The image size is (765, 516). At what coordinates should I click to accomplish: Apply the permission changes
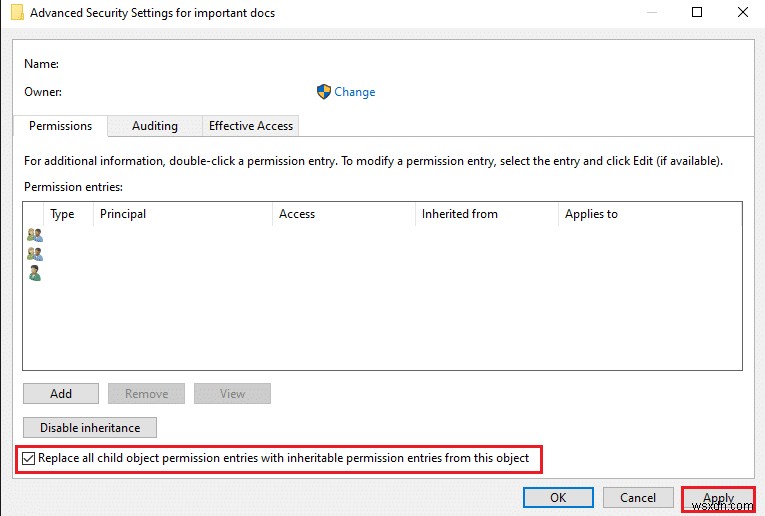[718, 498]
